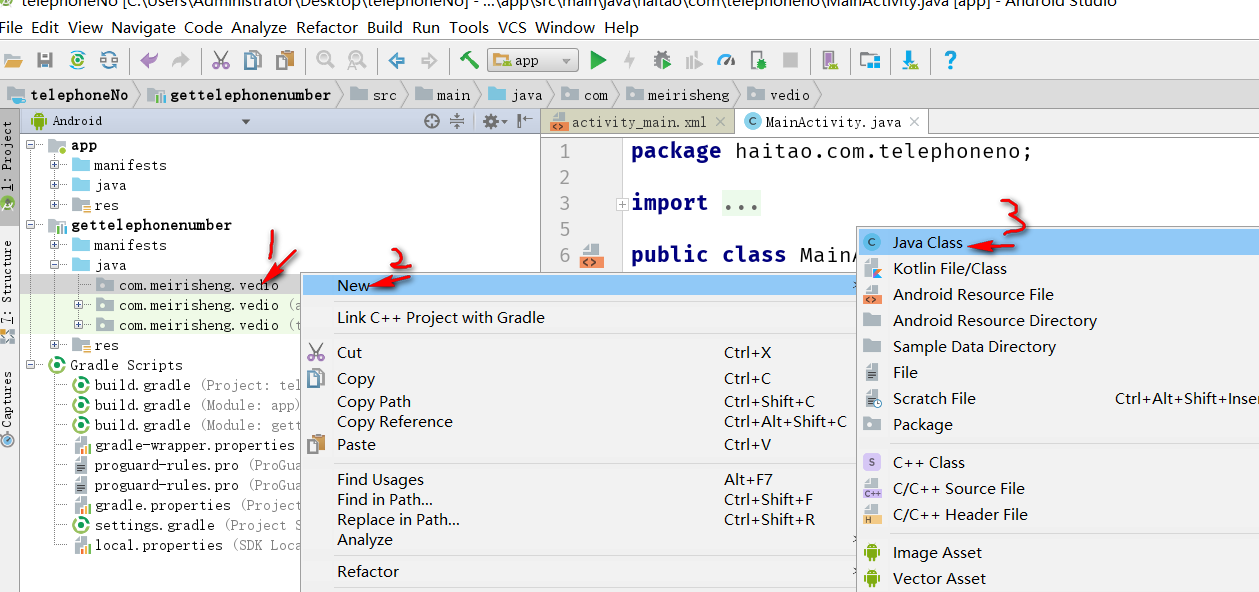The image size is (1259, 592).
Task: Click the Save All toolbar icon
Action: click(45, 61)
